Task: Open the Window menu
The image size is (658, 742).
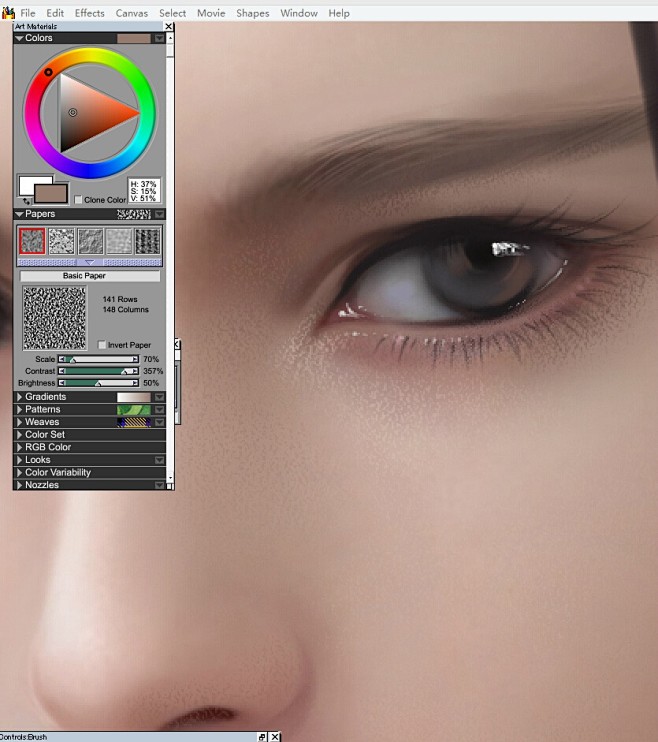Action: click(x=299, y=13)
